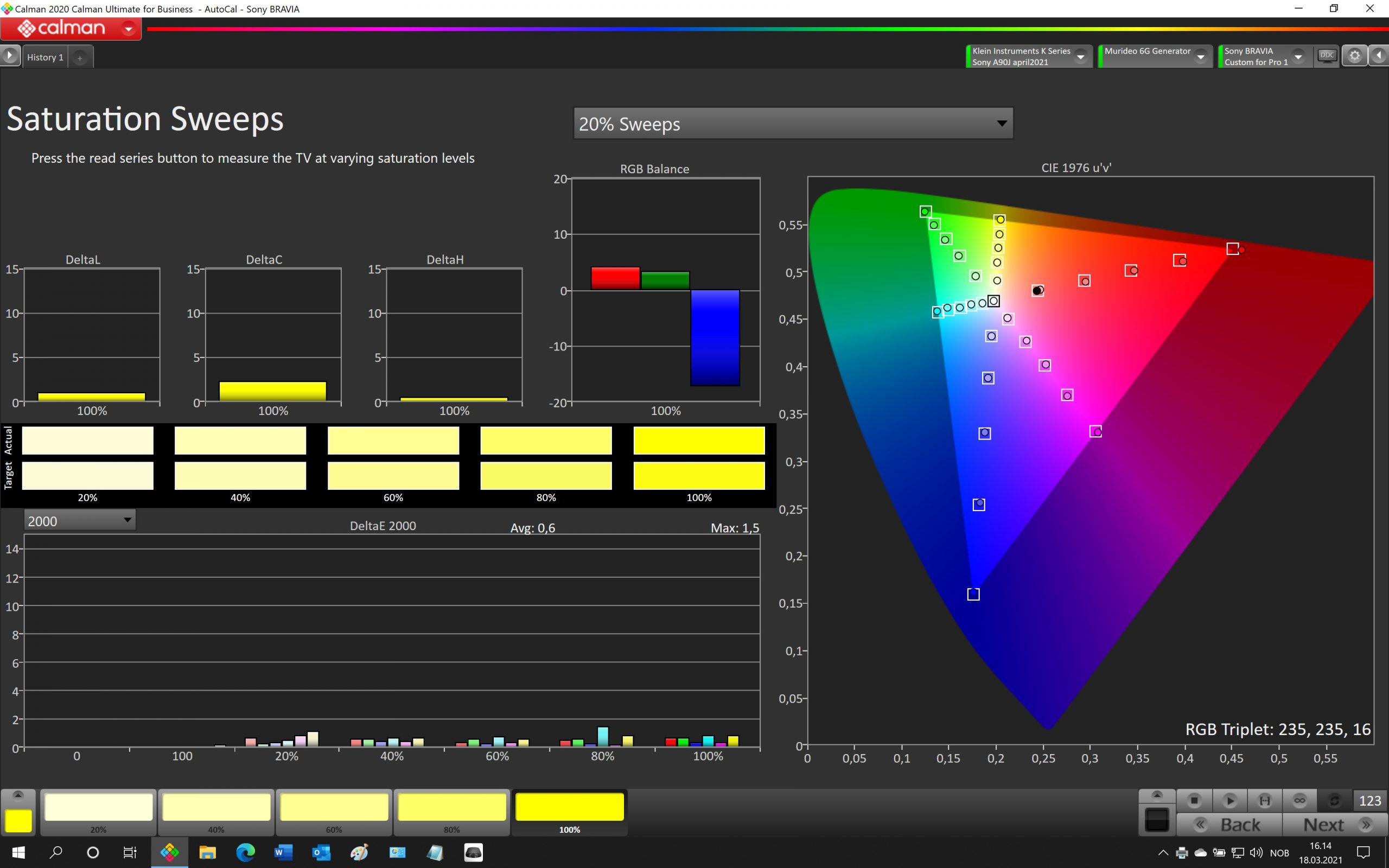Open Microsoft Word from the taskbar
The width and height of the screenshot is (1389, 868).
click(283, 852)
